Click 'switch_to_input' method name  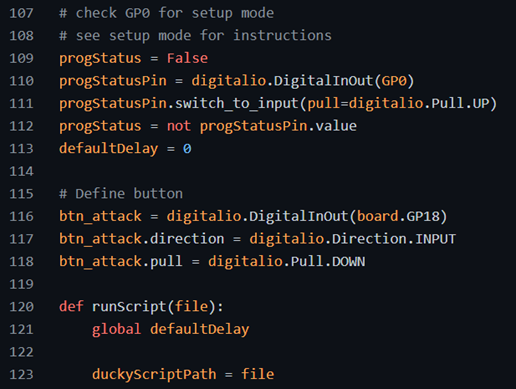[237, 104]
